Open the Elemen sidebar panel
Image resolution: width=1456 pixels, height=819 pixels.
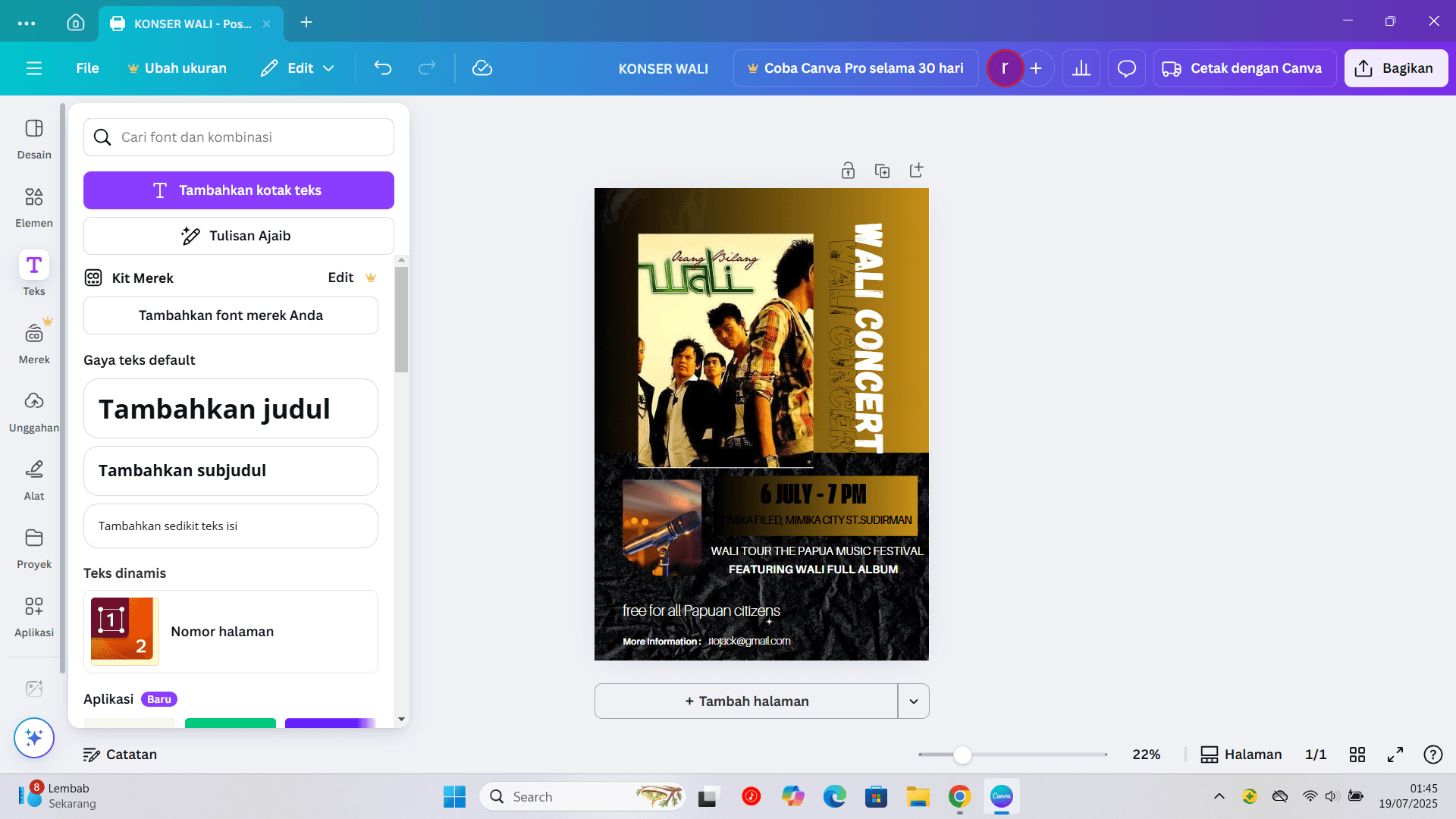[34, 208]
